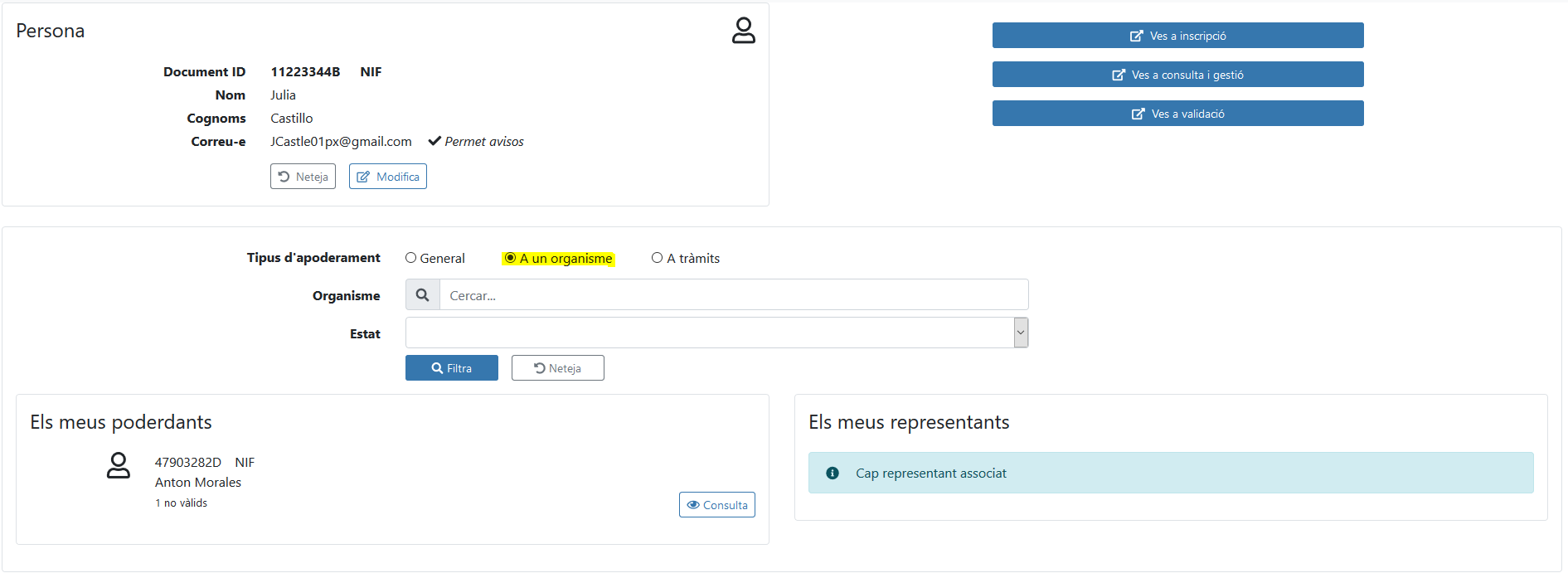Reset filters with the lower Neteja button
The width and height of the screenshot is (1568, 578).
[x=557, y=368]
